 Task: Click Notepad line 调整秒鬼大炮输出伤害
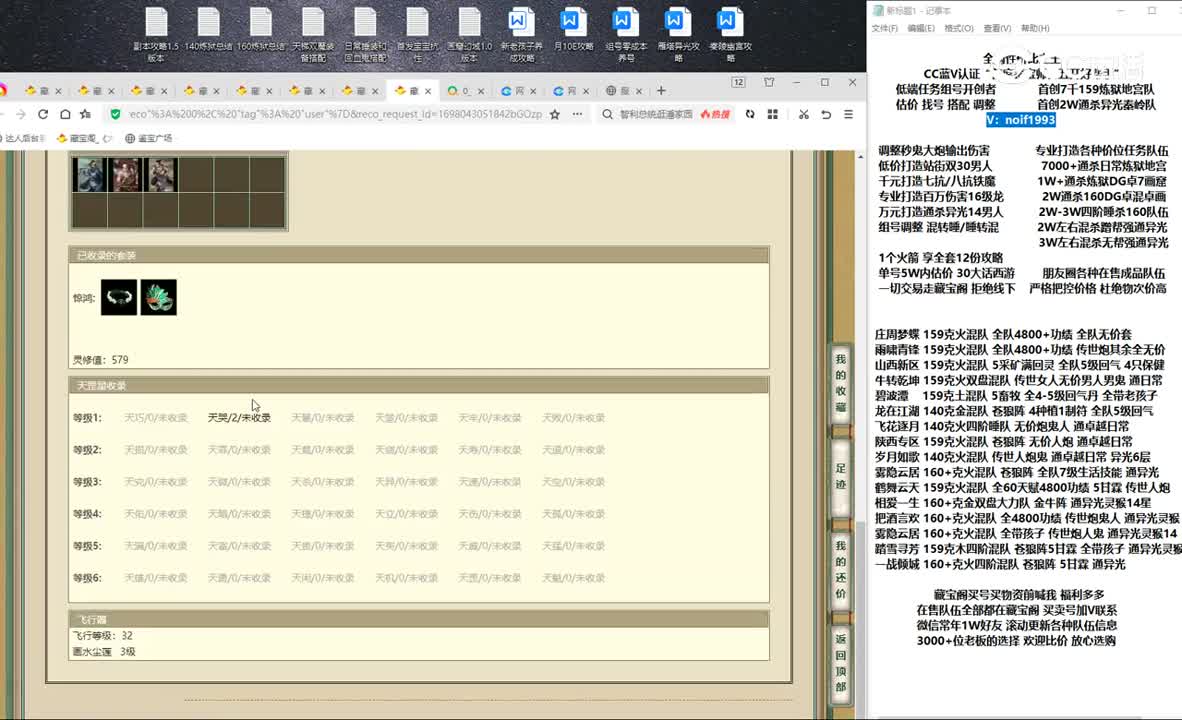[934, 150]
